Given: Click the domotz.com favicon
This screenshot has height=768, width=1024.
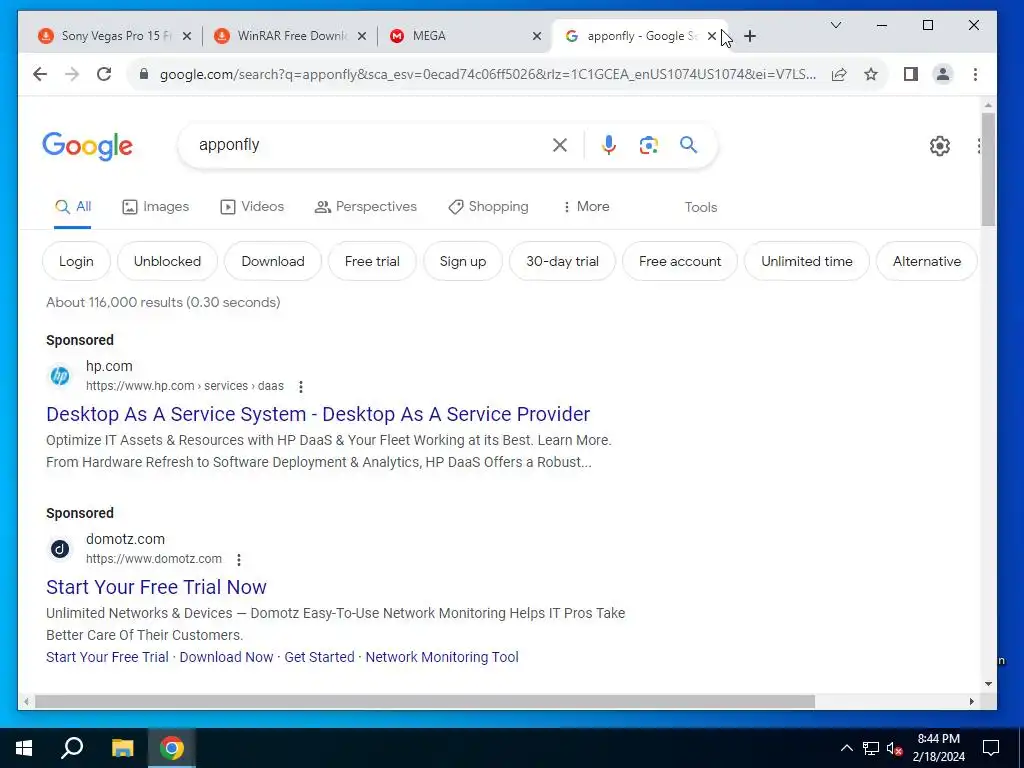Looking at the screenshot, I should [60, 549].
